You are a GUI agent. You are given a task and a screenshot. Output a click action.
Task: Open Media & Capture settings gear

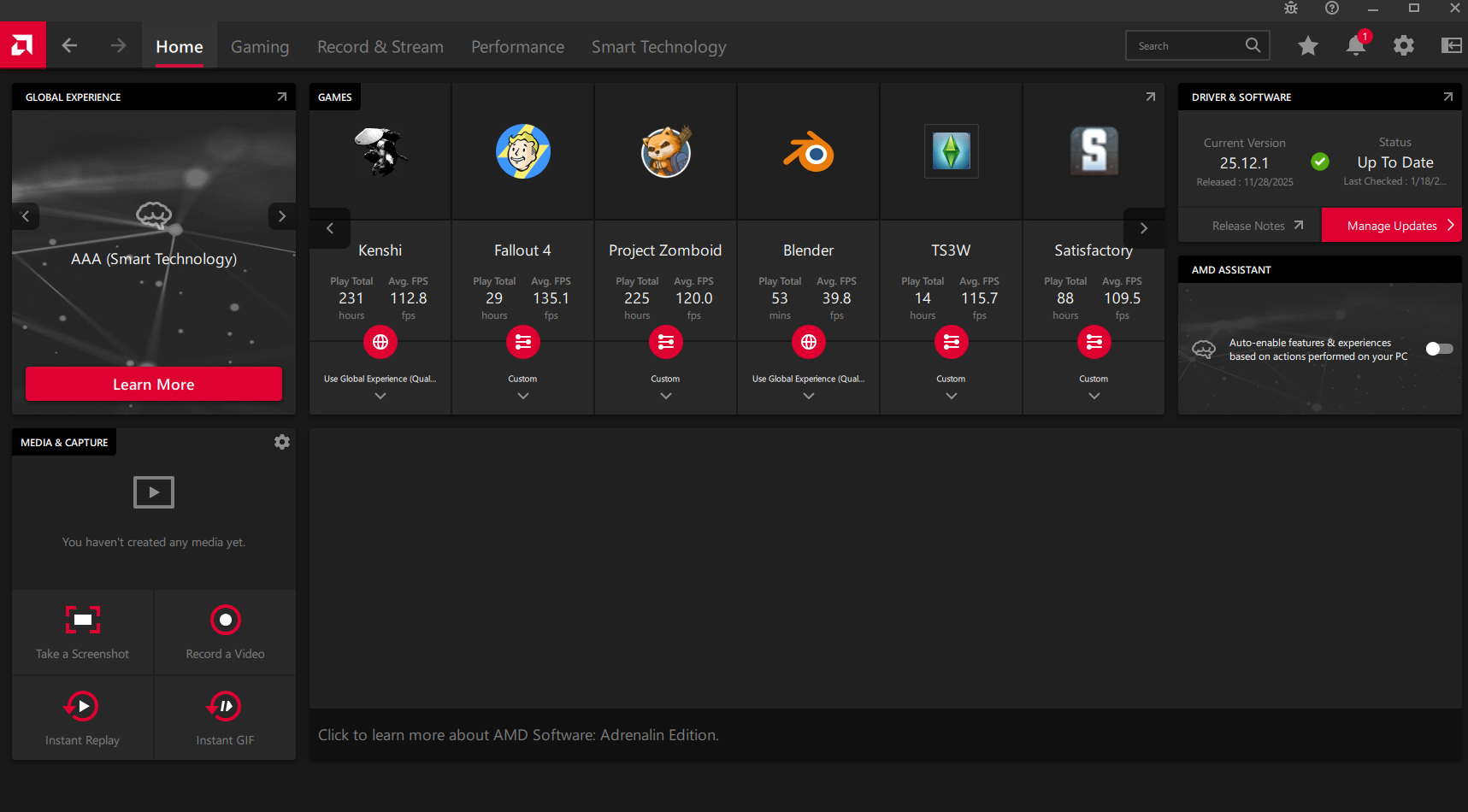[282, 442]
